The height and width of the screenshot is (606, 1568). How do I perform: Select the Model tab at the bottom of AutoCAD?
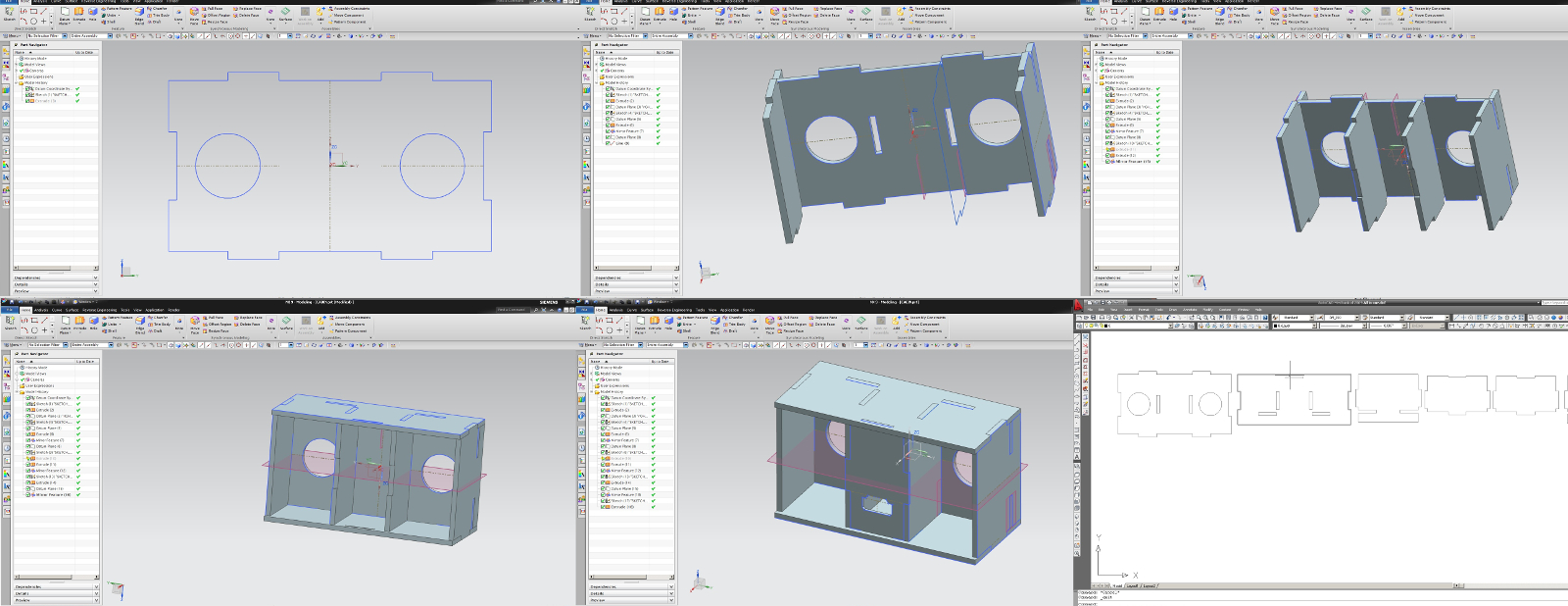click(1116, 586)
